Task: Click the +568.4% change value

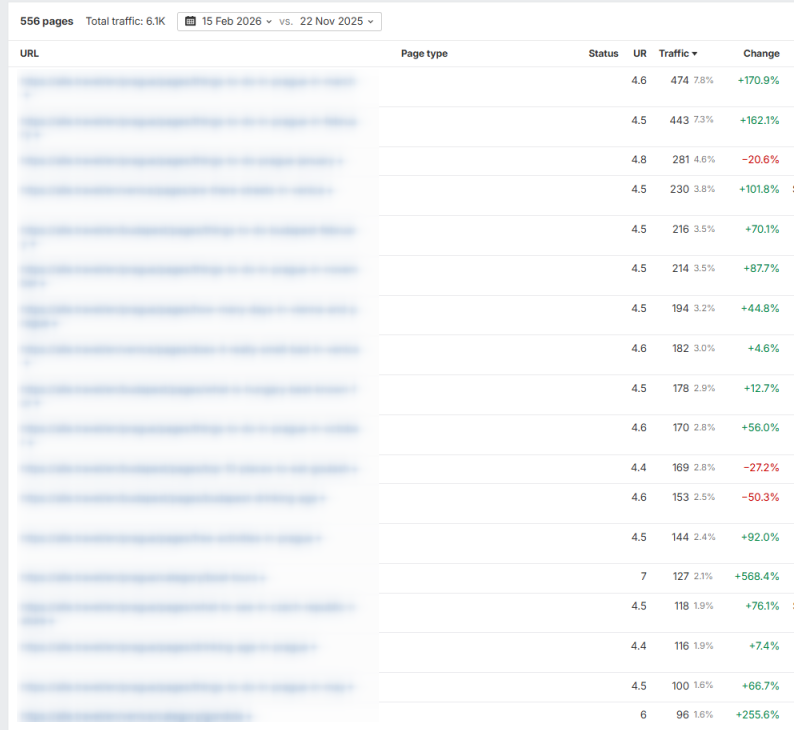Action: click(756, 577)
